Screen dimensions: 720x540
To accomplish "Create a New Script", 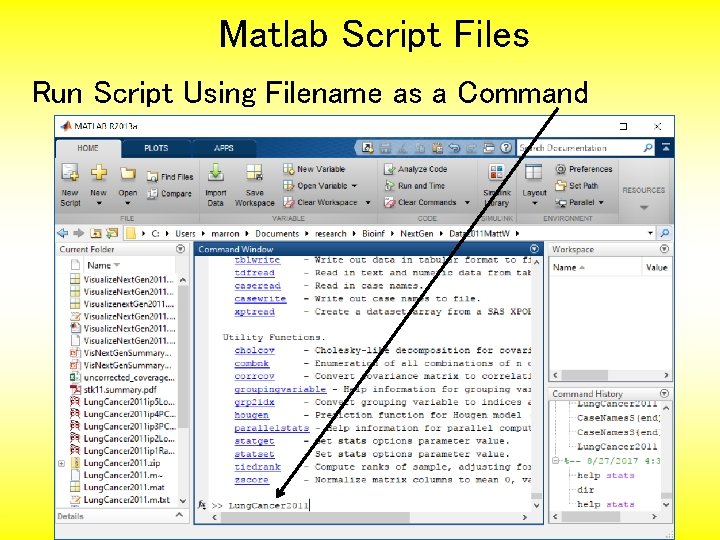I will pos(70,185).
